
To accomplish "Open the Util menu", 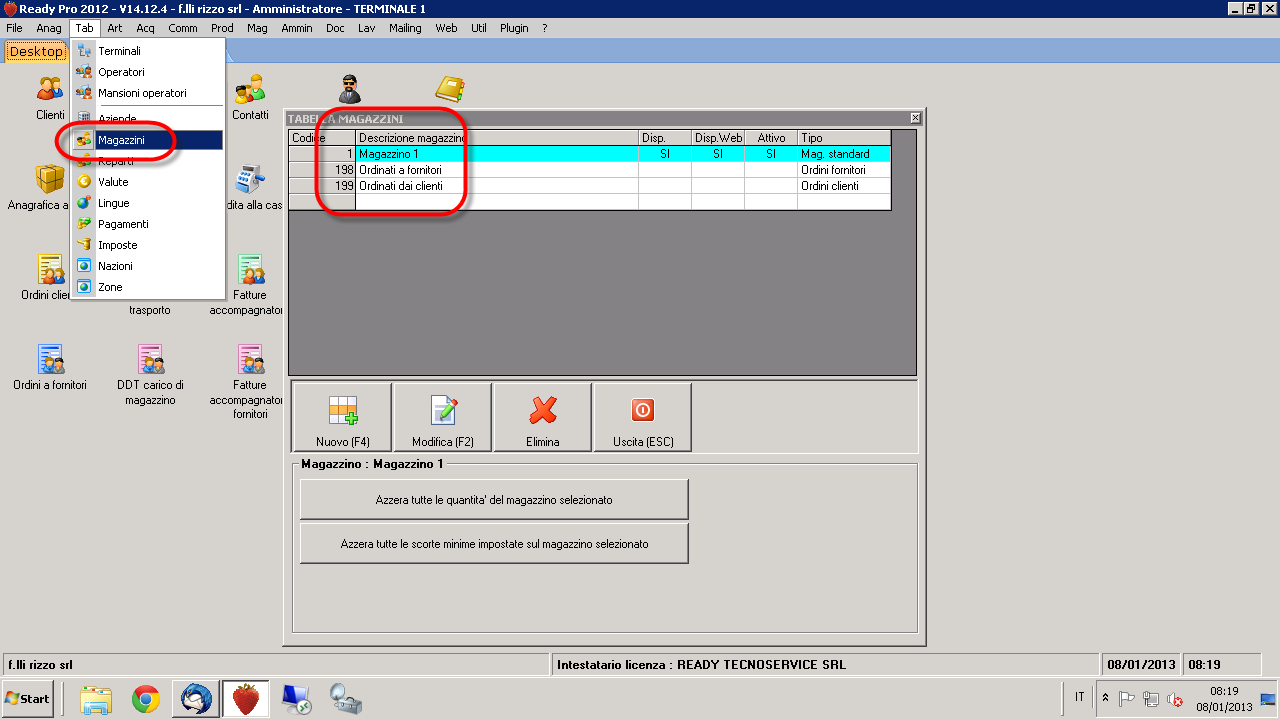I will (479, 28).
